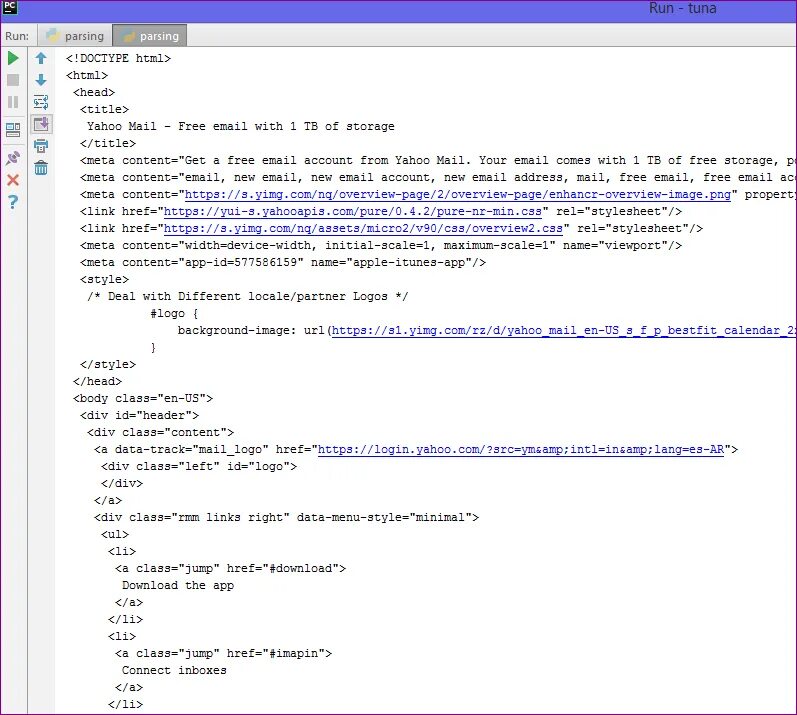This screenshot has width=797, height=715.
Task: Click the apple-itunes-app meta line
Action: (283, 263)
